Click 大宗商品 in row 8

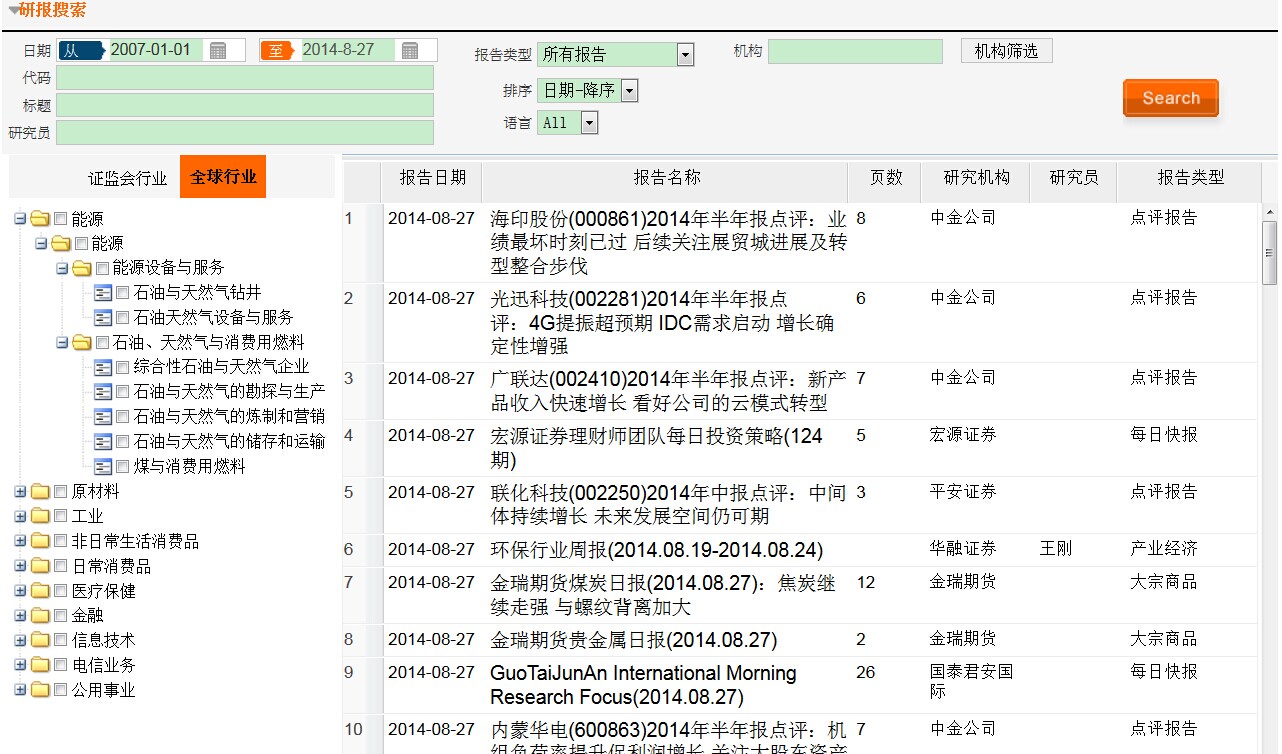point(1163,639)
